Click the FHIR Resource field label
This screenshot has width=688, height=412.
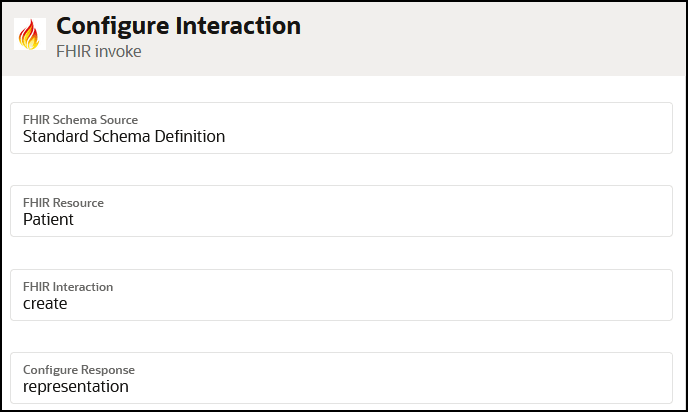click(x=63, y=203)
